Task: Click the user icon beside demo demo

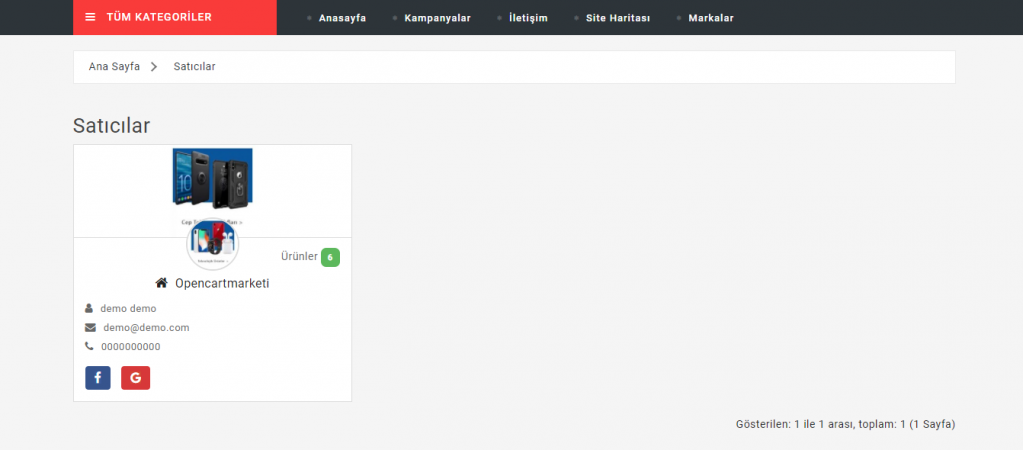Action: (89, 308)
